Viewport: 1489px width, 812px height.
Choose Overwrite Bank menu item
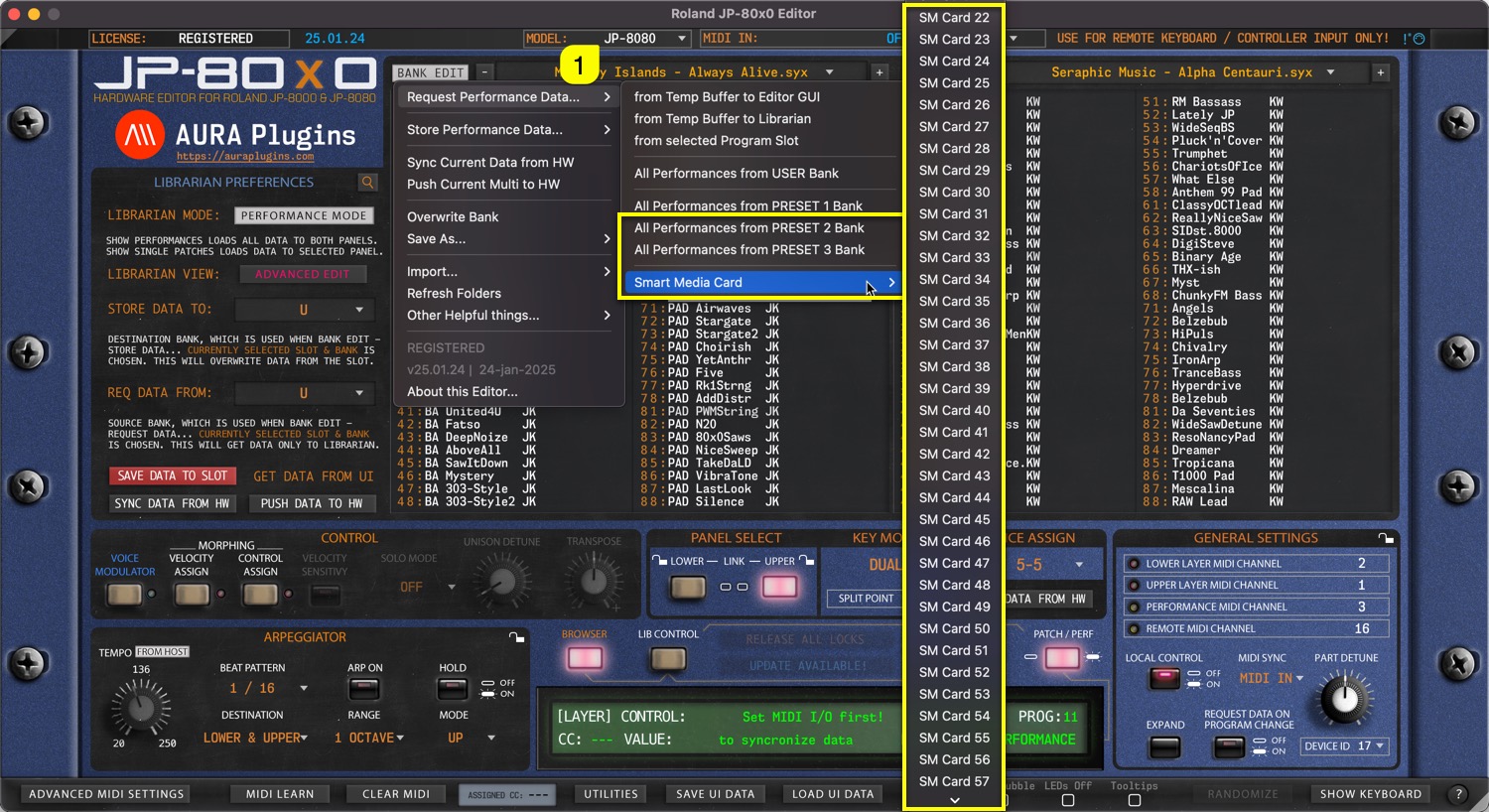pos(453,217)
